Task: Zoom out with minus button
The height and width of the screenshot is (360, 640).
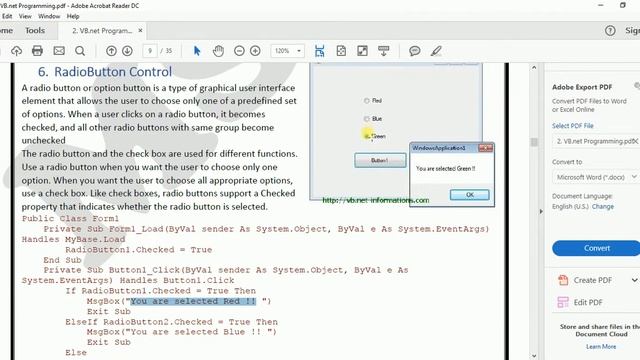Action: tap(239, 51)
